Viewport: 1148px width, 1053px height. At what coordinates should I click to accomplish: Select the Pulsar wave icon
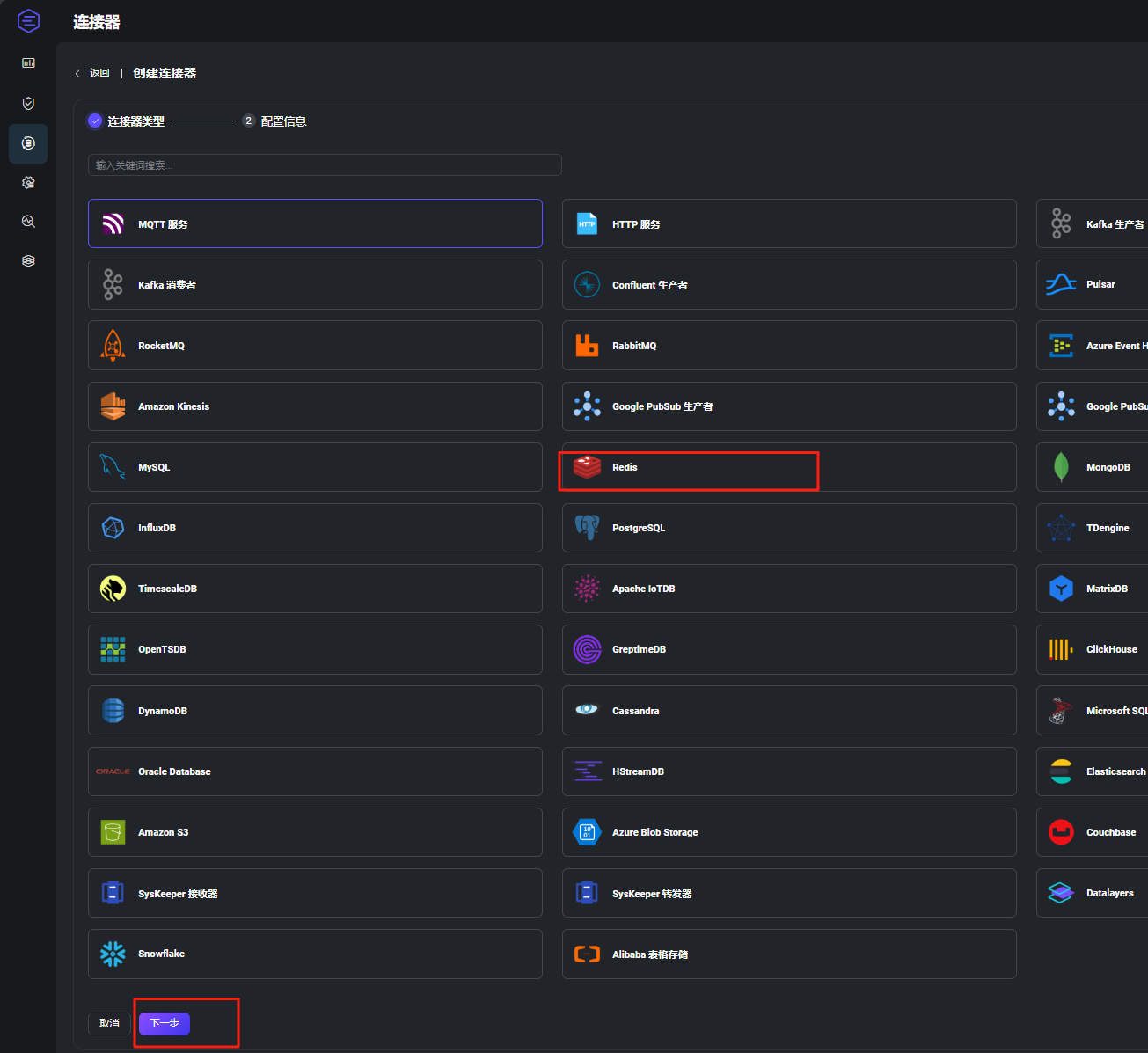(x=1061, y=283)
